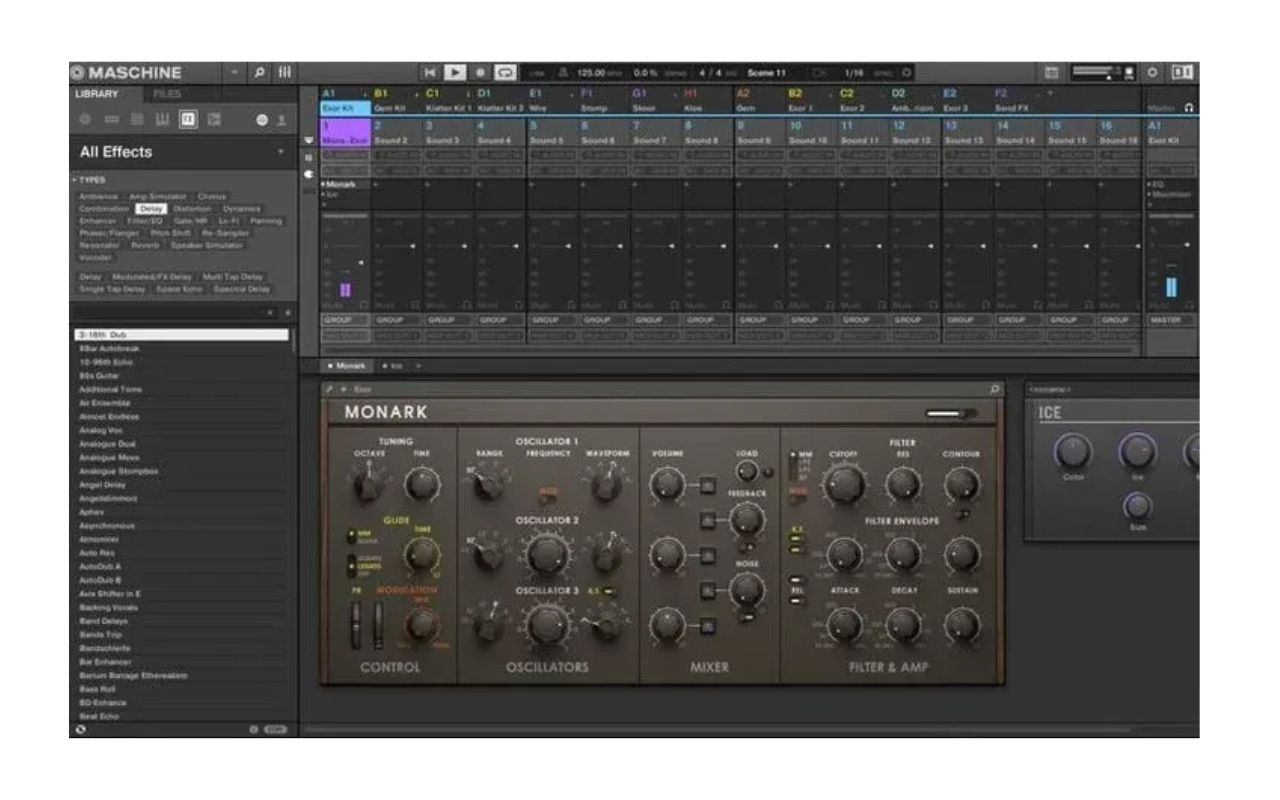Open the MASCHINE main menu dropdown arrow
This screenshot has height=800, width=1280.
232,73
